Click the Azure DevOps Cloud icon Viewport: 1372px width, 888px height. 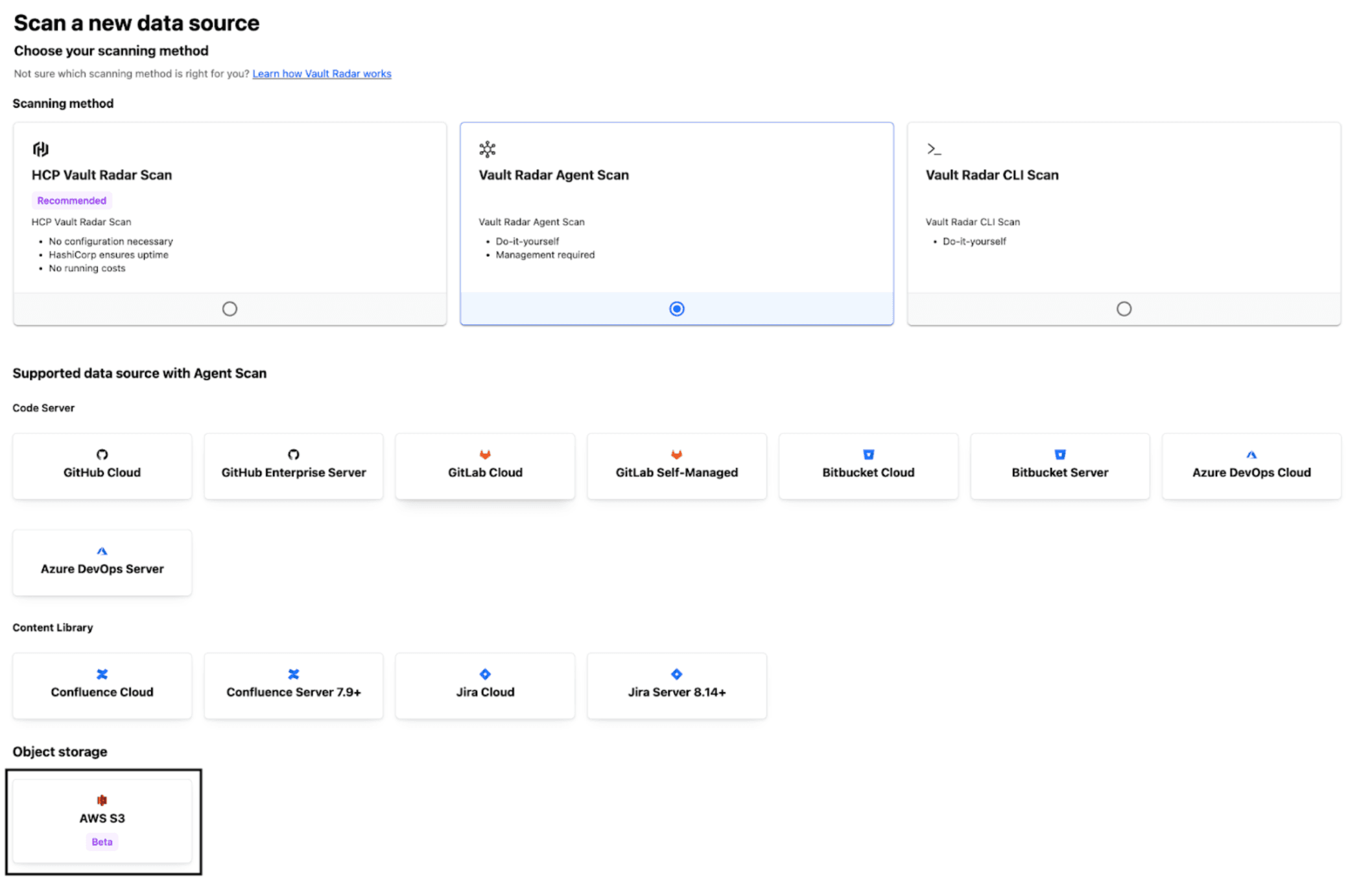1251,454
